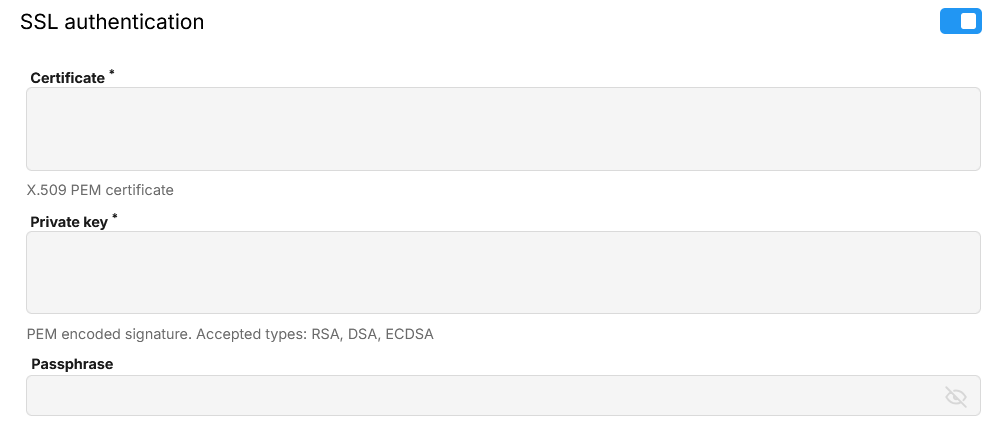
Task: Click the required asterisk beside Certificate
Action: click(x=112, y=73)
